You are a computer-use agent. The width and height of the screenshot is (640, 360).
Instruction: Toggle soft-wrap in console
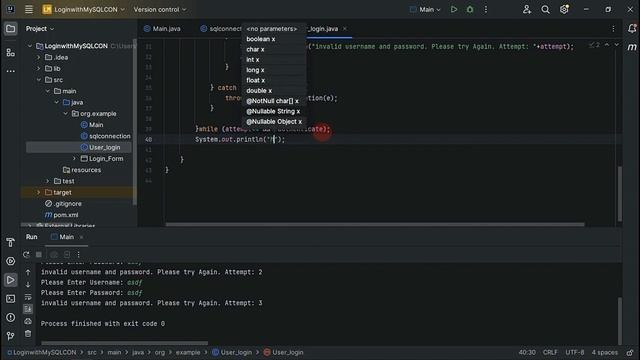[x=28, y=297]
